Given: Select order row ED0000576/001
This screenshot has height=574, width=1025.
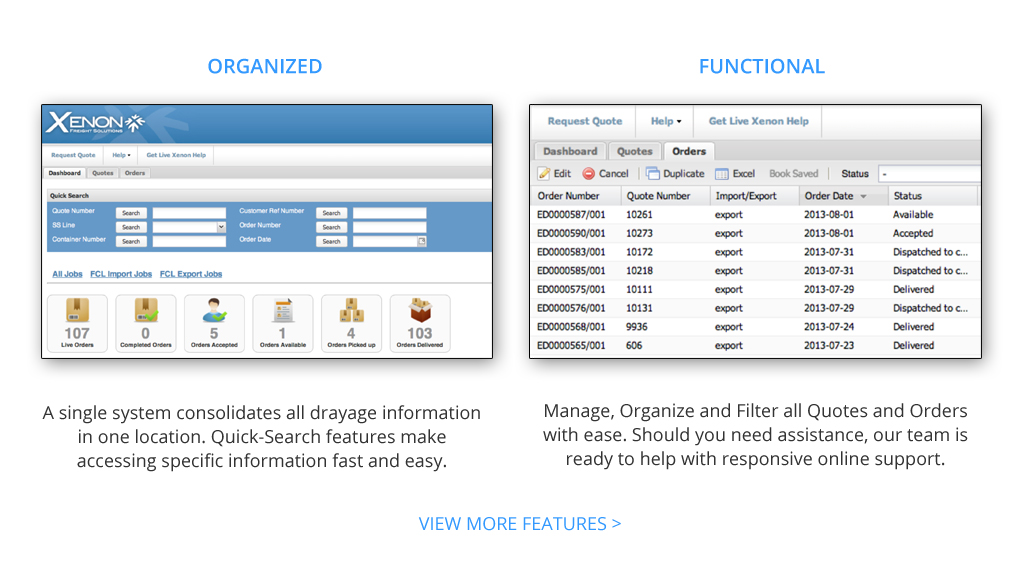Looking at the screenshot, I should [755, 308].
